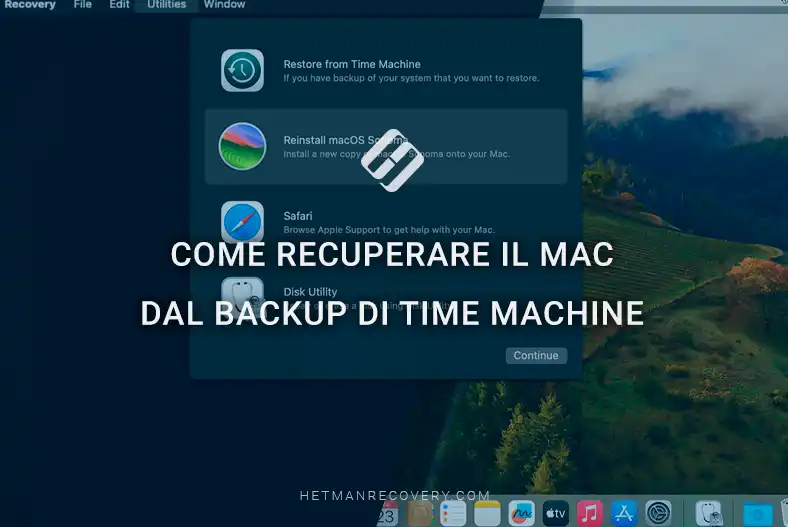Select the macOS Sonoma reinstall icon
The image size is (788, 527).
click(242, 146)
